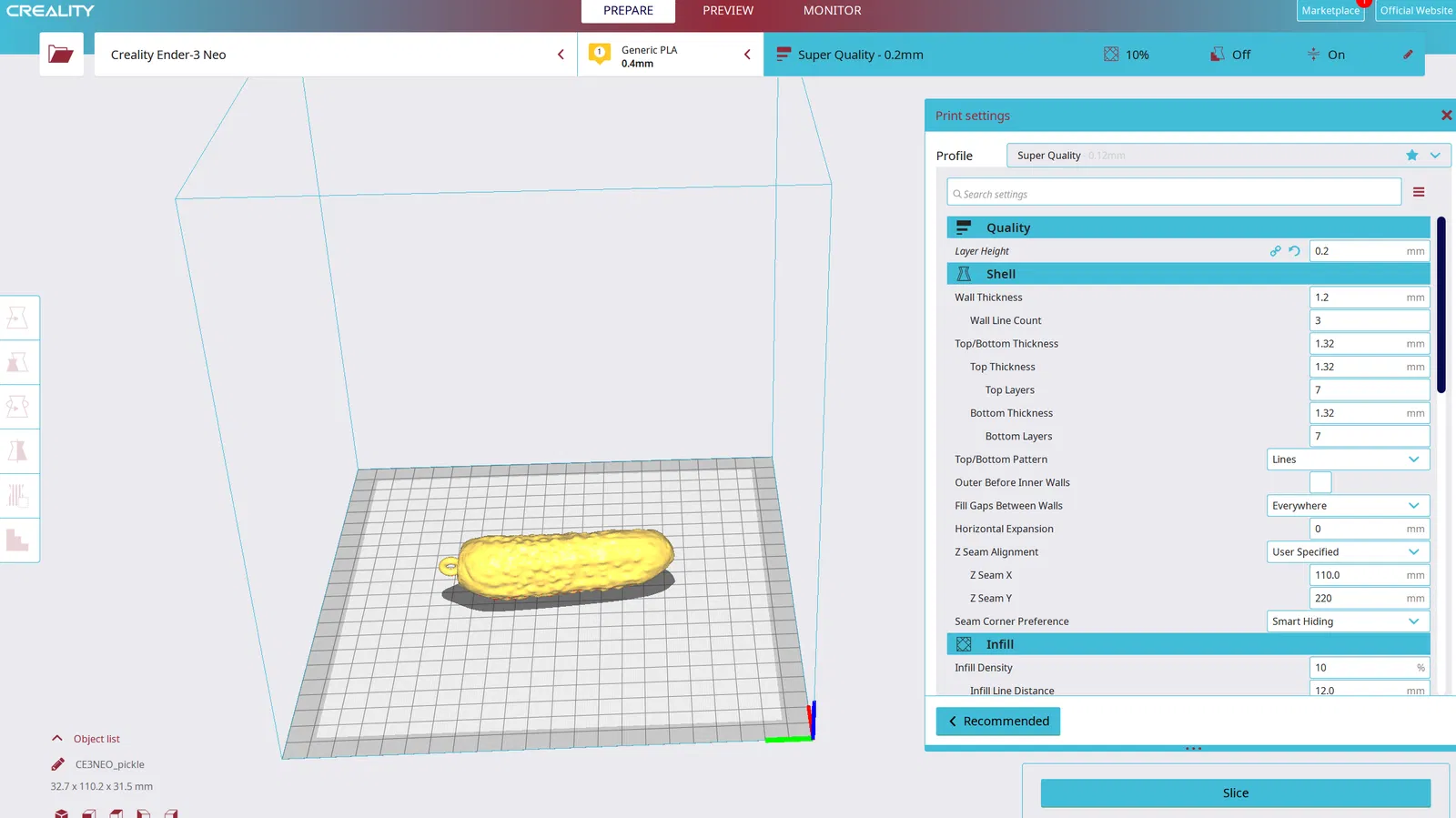1456x818 pixels.
Task: Click the Super Quality - 0.2mm profile summary
Action: tap(861, 55)
